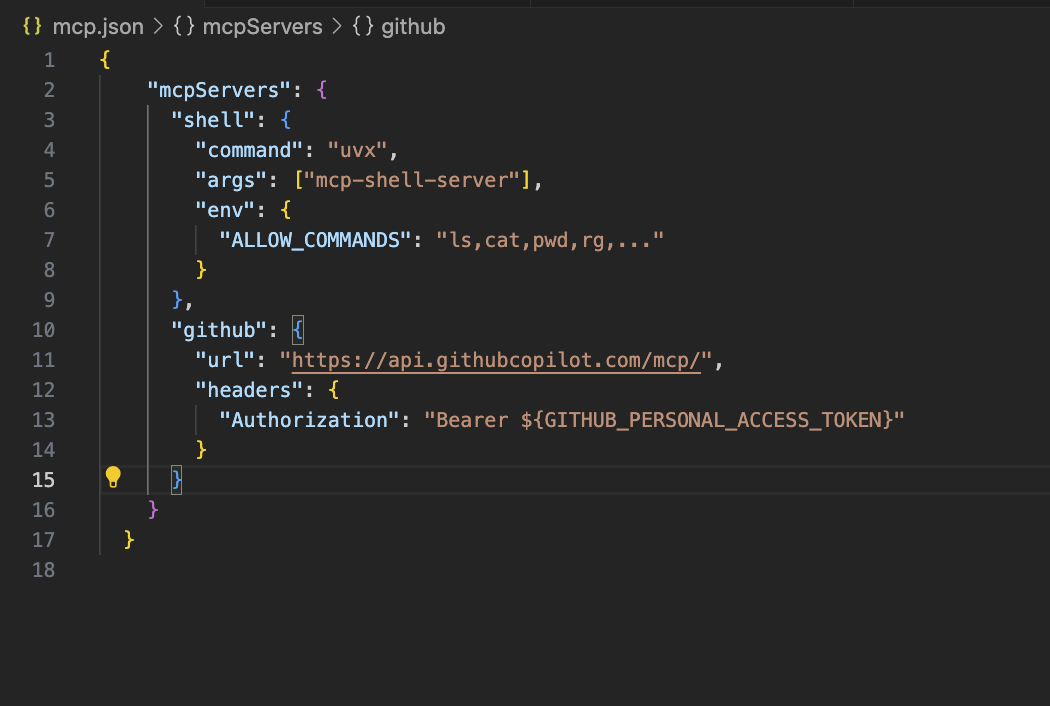Click line number 15 in gutter
This screenshot has height=706, width=1050.
pos(44,480)
